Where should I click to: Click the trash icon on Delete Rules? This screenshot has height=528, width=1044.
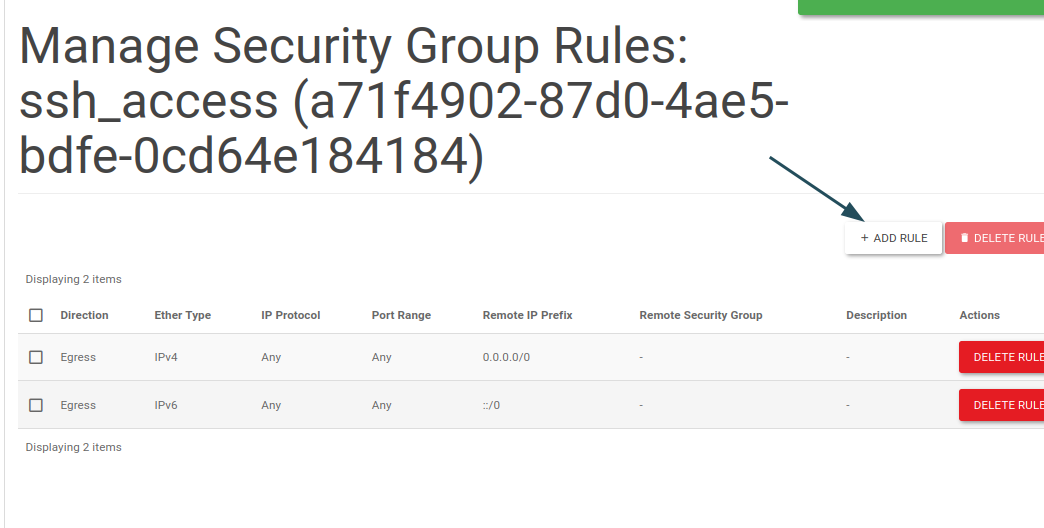tap(964, 238)
